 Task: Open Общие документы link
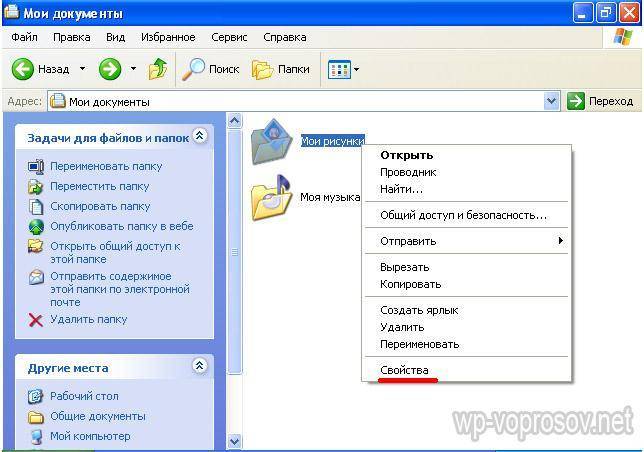click(x=98, y=416)
